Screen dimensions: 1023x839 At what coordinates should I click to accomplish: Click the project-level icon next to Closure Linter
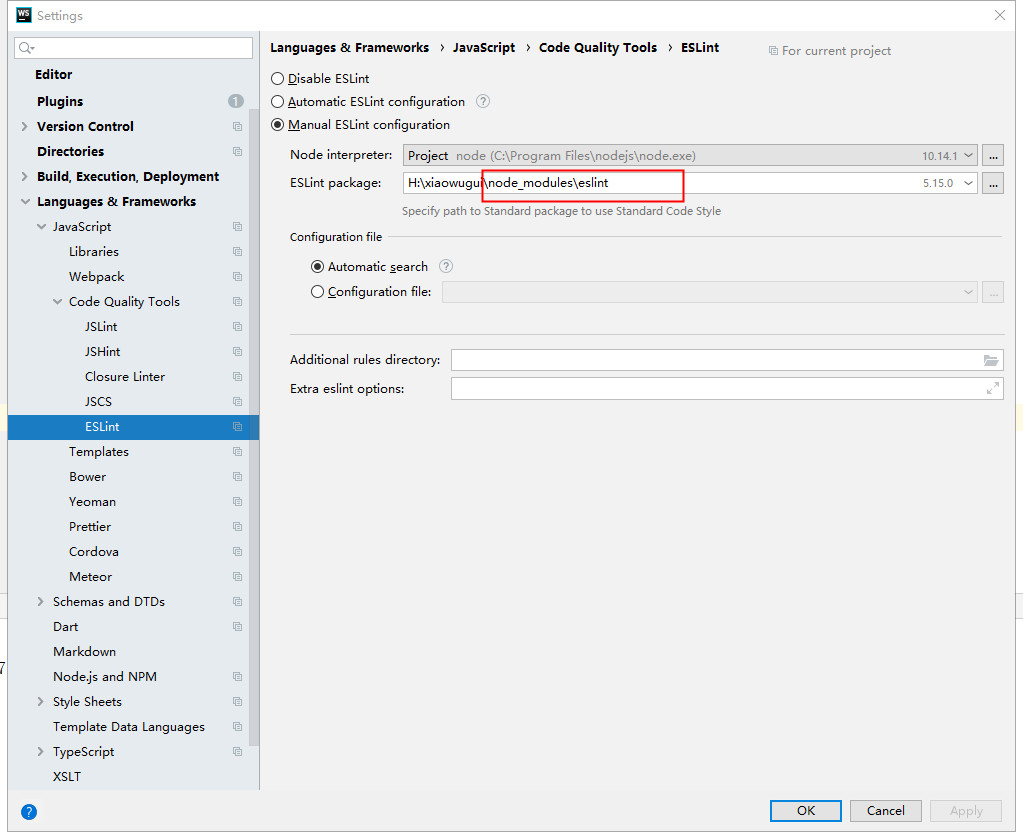[x=237, y=376]
